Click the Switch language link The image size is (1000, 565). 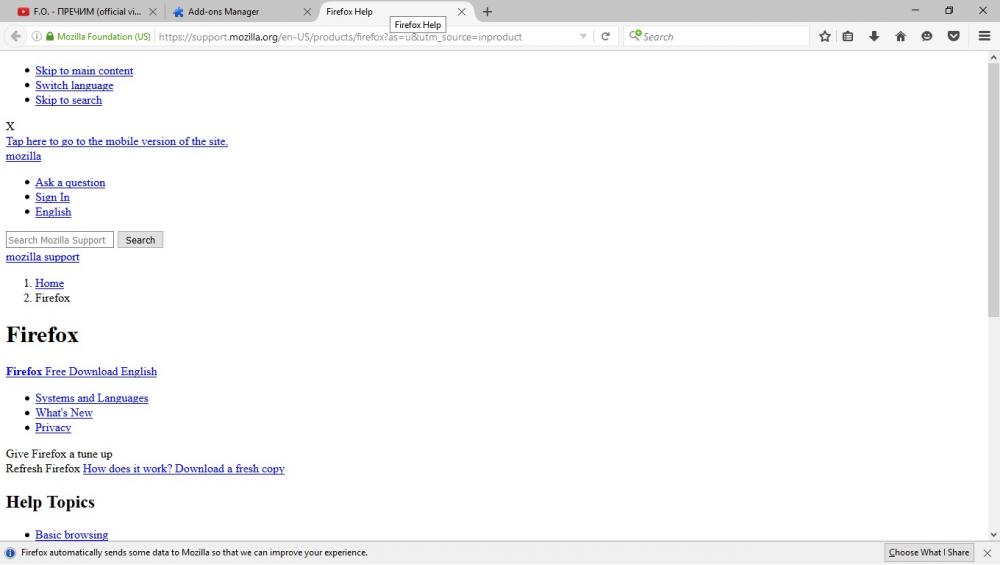[74, 85]
